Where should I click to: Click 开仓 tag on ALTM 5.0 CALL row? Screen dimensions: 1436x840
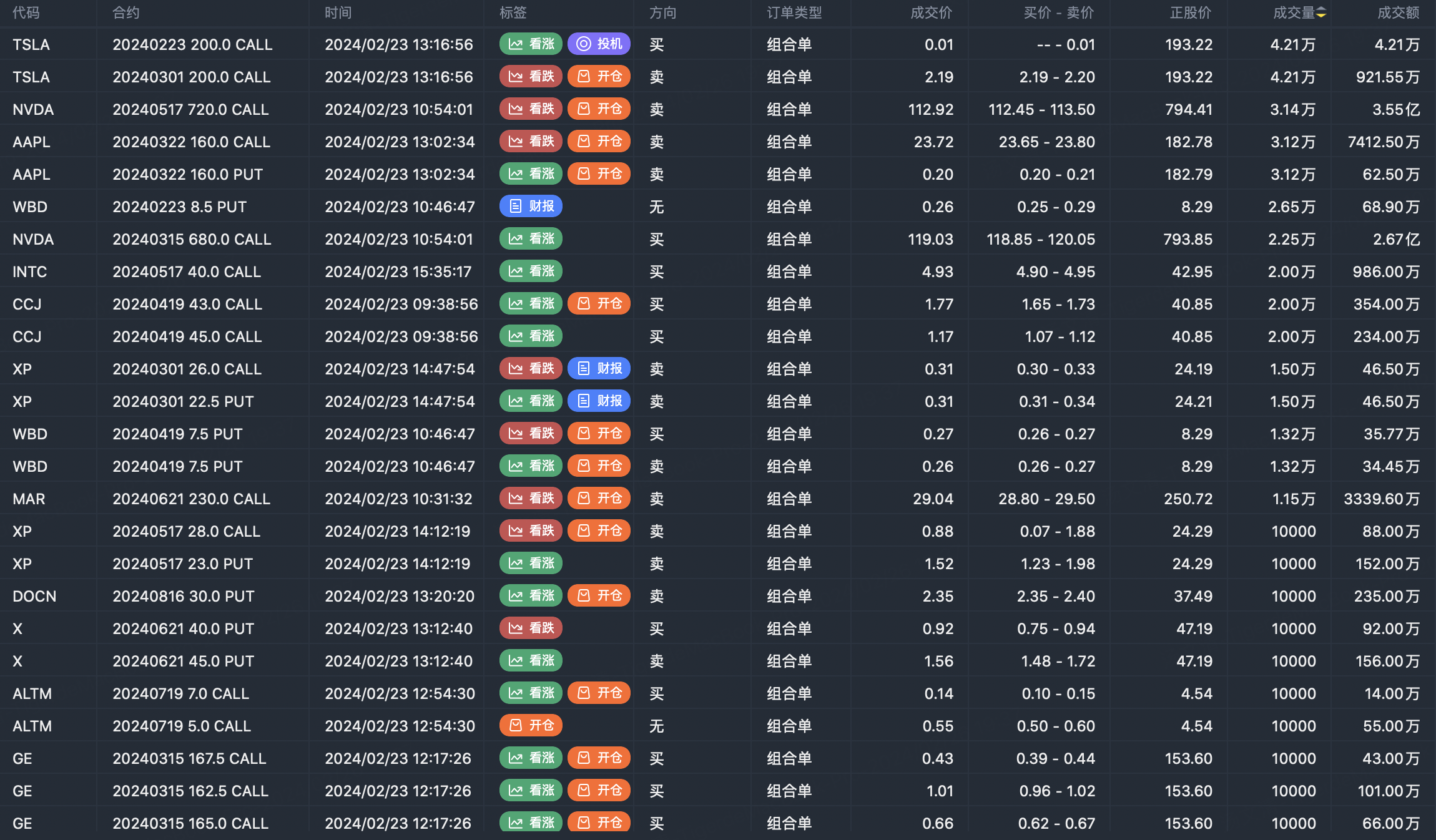tap(531, 725)
